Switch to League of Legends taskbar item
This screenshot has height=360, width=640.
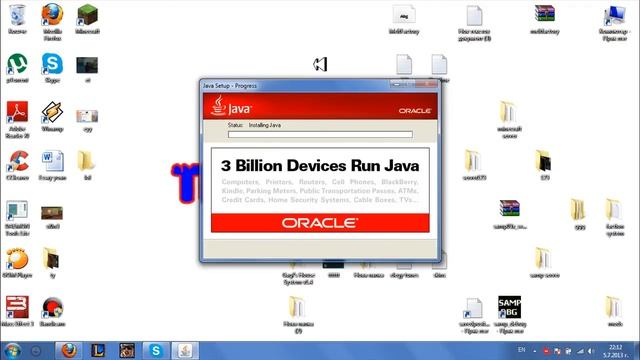pos(98,351)
